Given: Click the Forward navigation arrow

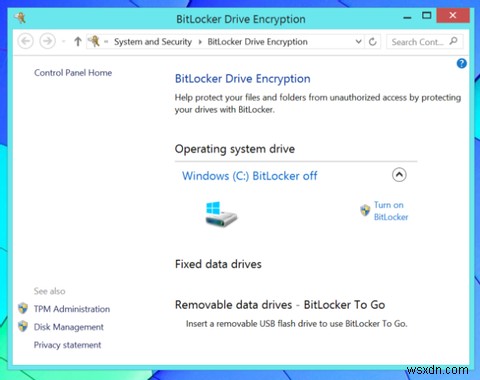Looking at the screenshot, I should click(x=48, y=41).
